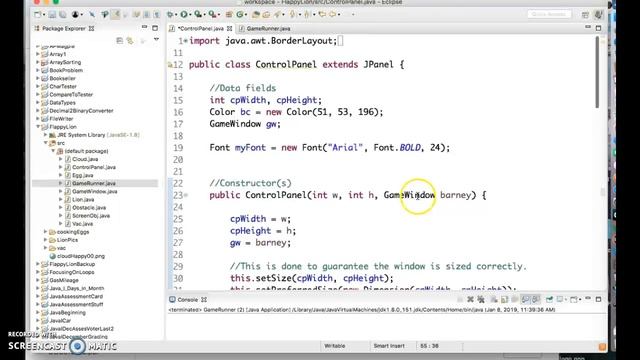Click the Back navigation yellow arrow

[x=322, y=15]
